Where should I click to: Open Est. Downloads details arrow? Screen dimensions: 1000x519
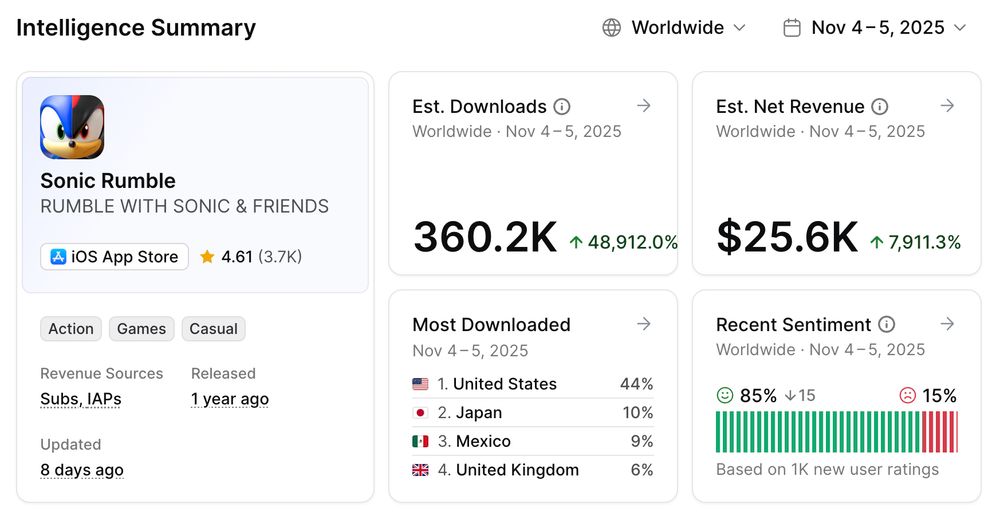tap(644, 106)
